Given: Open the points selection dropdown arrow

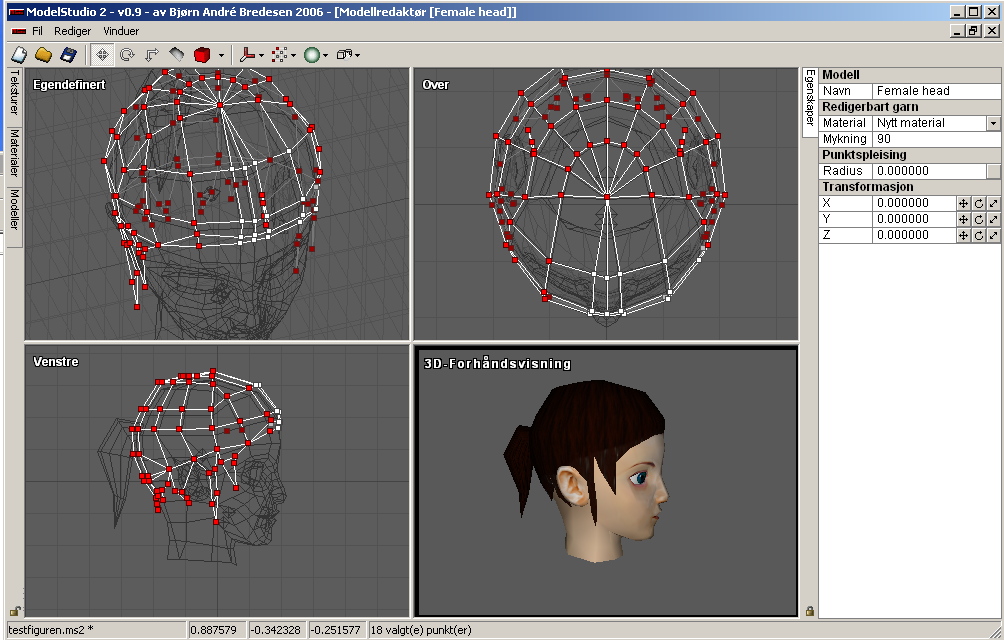Looking at the screenshot, I should (293, 56).
